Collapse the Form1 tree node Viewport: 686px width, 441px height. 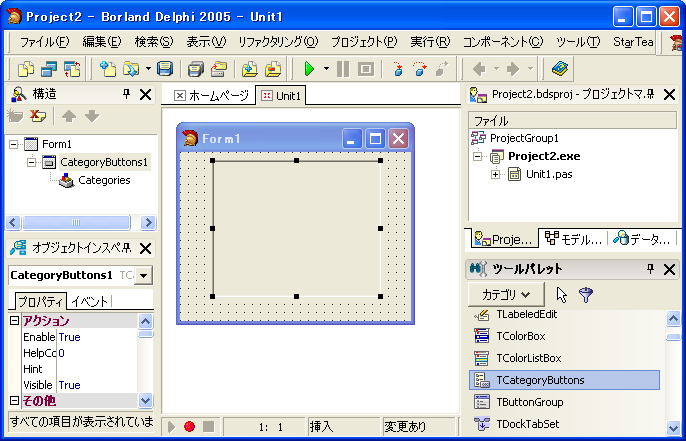[x=14, y=144]
